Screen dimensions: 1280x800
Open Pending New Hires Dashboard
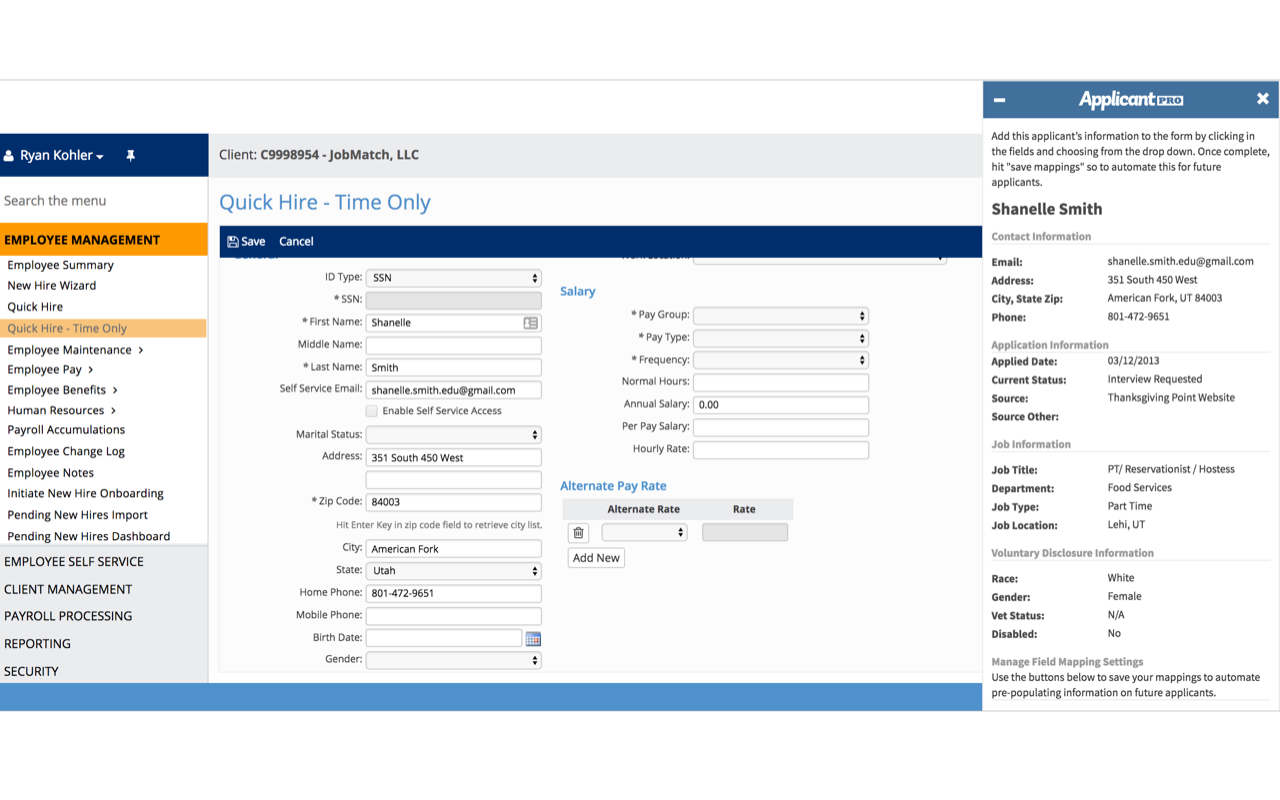pyautogui.click(x=88, y=536)
